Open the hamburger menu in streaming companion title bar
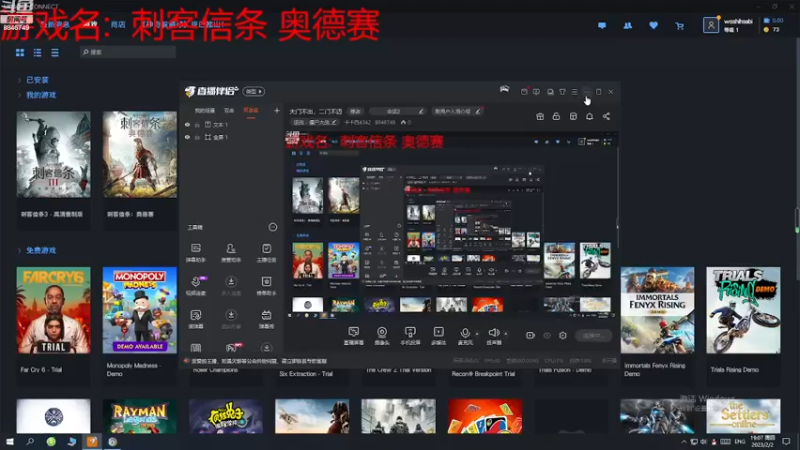This screenshot has height=450, width=800. (x=574, y=92)
